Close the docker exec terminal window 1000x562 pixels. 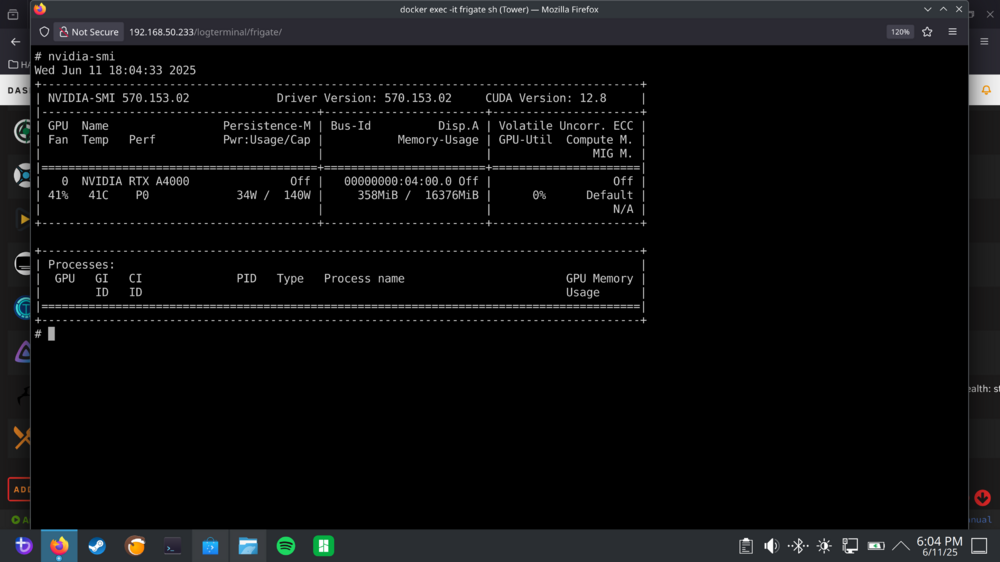point(959,10)
